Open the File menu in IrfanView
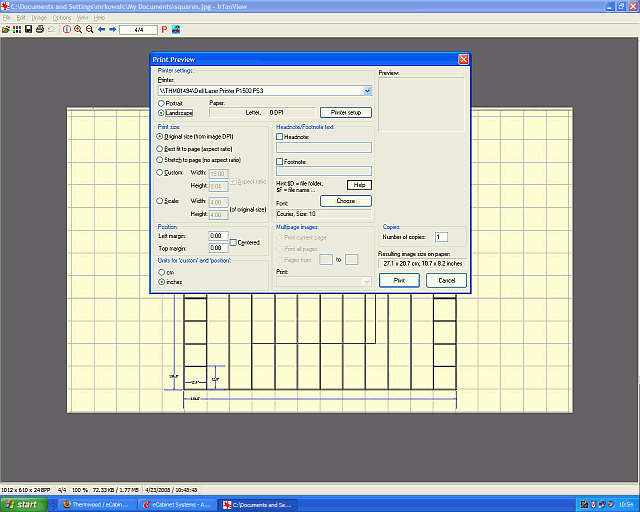Viewport: 640px width, 512px height. (7, 18)
